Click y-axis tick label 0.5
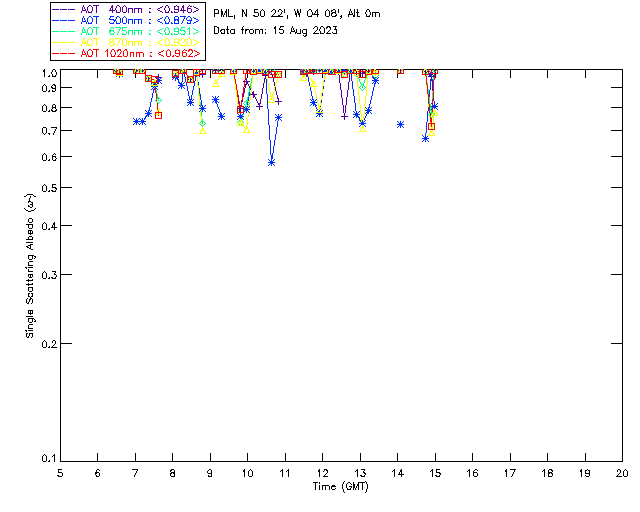 tap(49, 188)
